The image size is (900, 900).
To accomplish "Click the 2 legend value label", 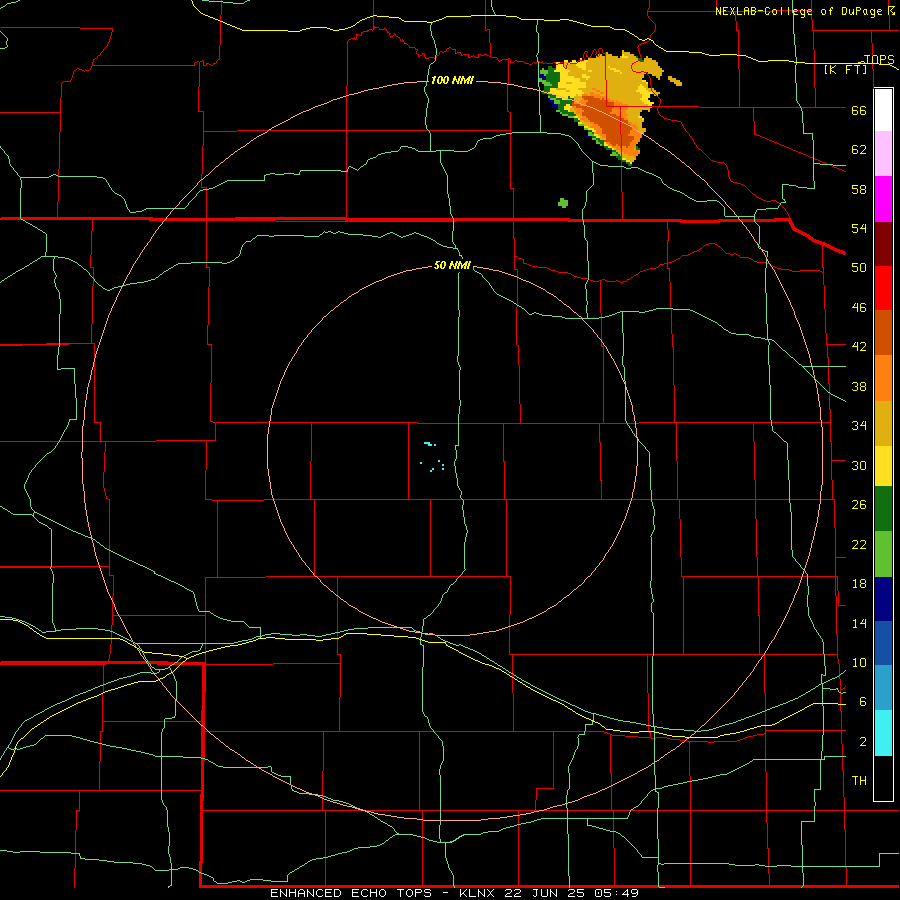I will click(x=863, y=742).
